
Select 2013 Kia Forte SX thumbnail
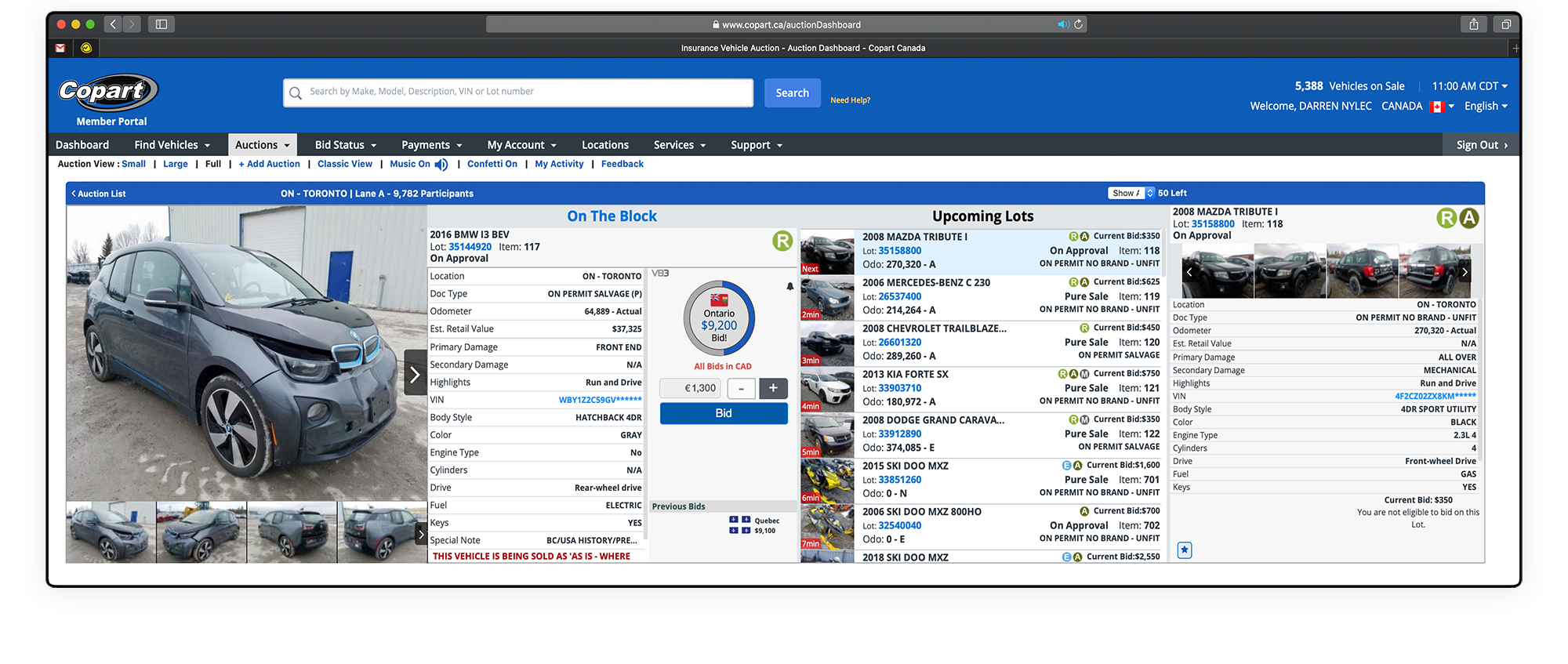(827, 390)
